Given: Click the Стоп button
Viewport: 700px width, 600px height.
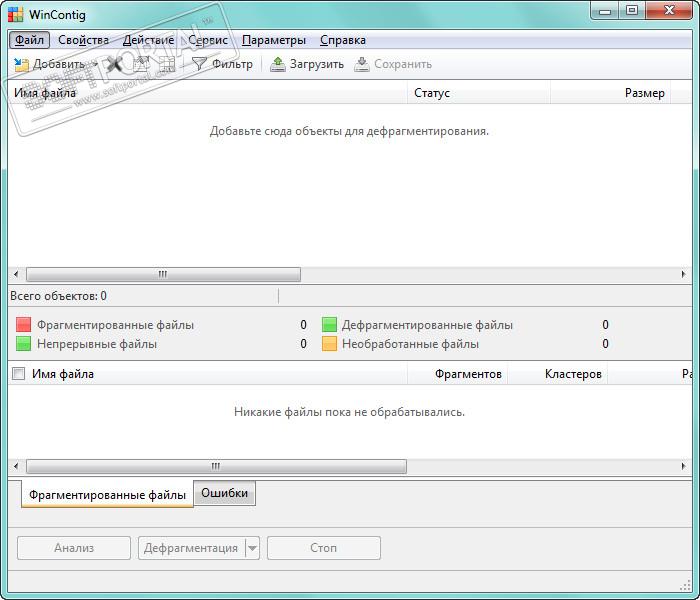Looking at the screenshot, I should tap(324, 548).
